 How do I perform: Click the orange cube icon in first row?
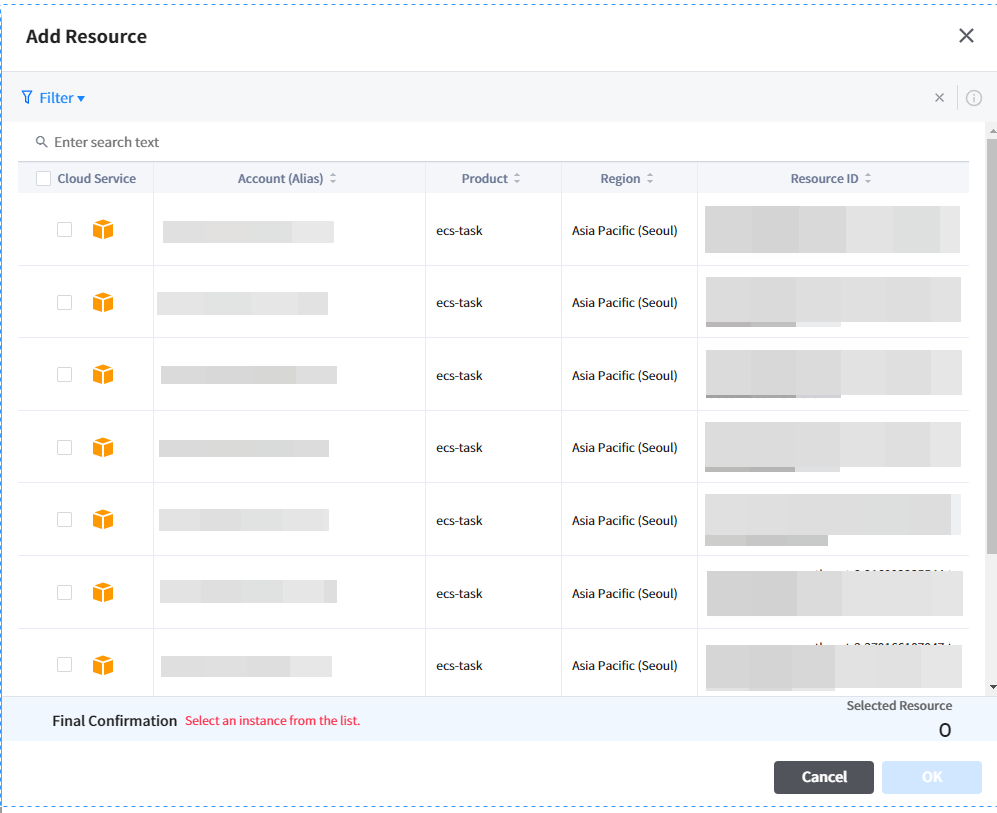(103, 230)
